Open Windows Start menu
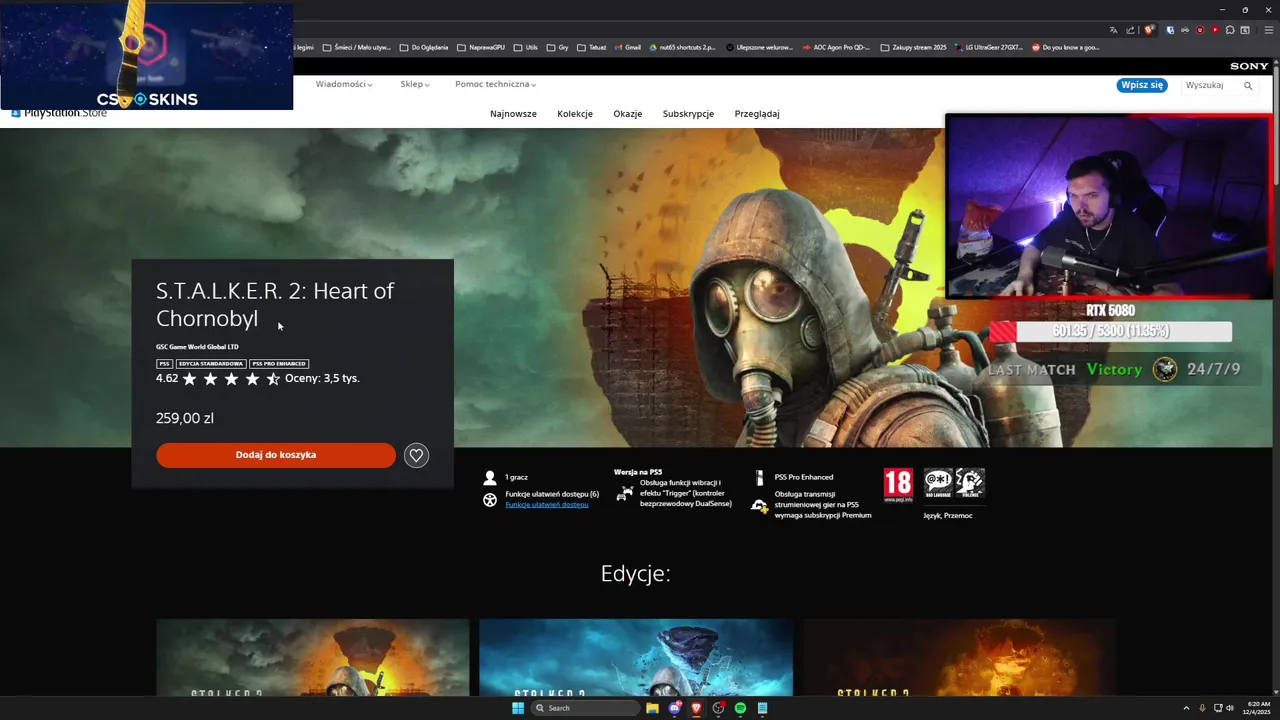Image resolution: width=1280 pixels, height=720 pixels. coord(518,708)
